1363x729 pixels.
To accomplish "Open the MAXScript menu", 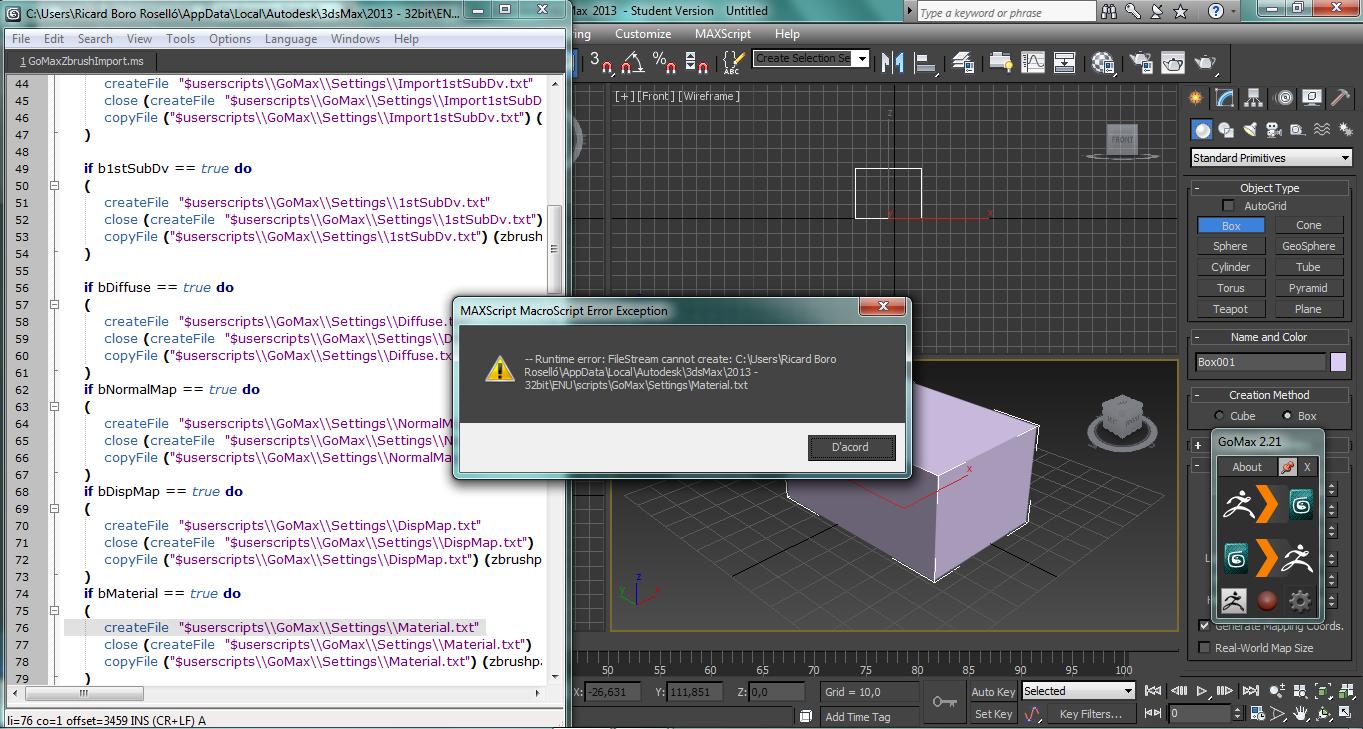I will pyautogui.click(x=722, y=34).
